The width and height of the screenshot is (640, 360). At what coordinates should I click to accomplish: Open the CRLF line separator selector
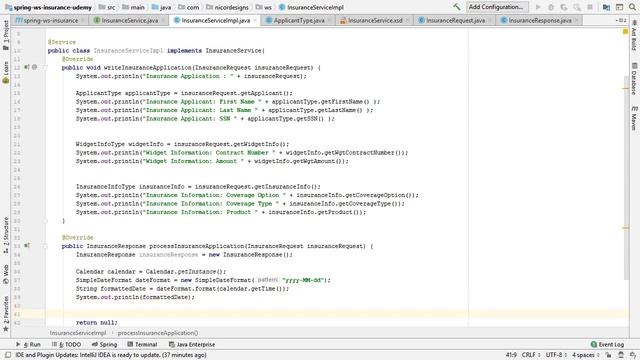click(x=531, y=355)
